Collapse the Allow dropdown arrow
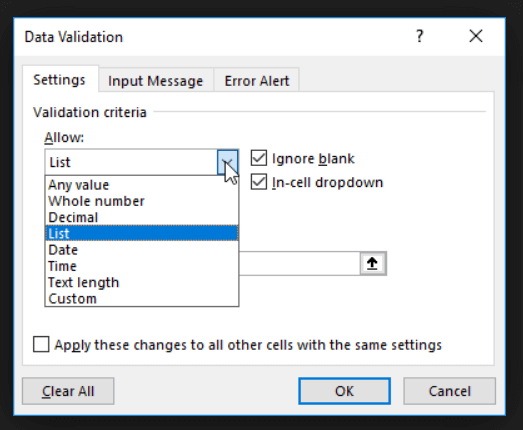The width and height of the screenshot is (523, 430). click(x=228, y=162)
